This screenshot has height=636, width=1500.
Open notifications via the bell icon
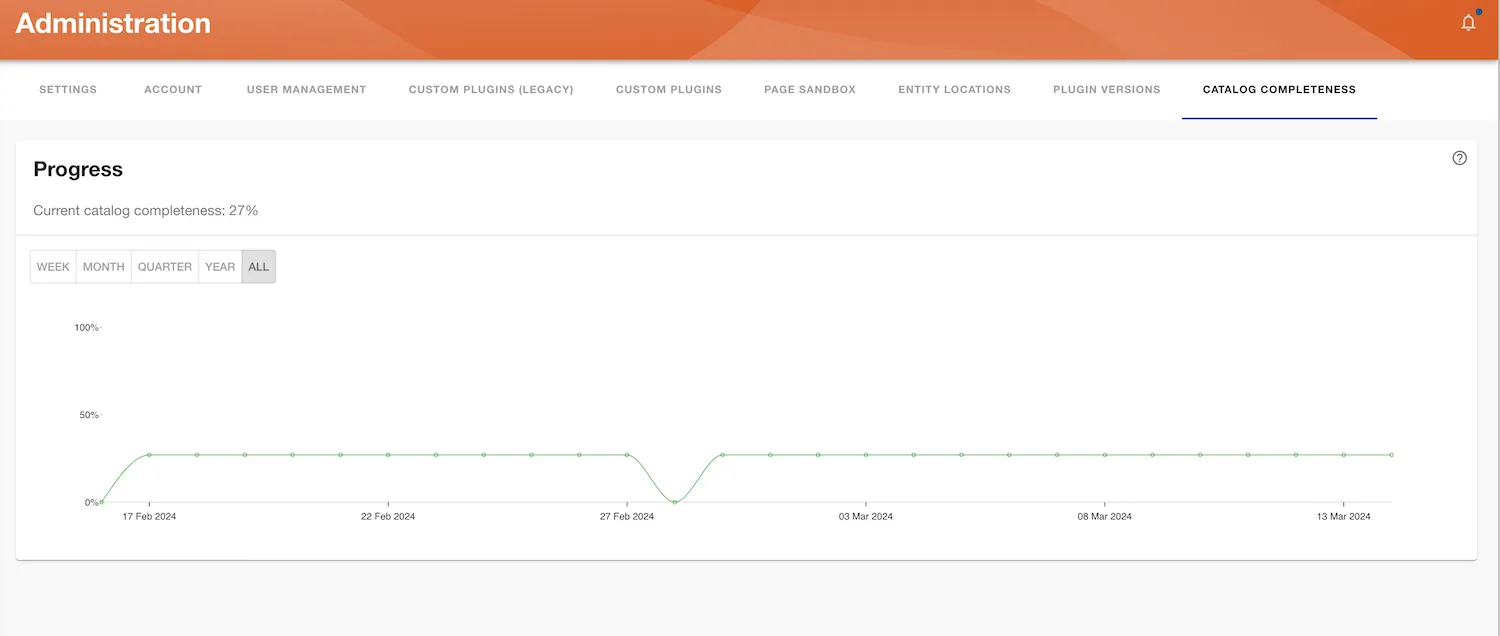[x=1468, y=21]
